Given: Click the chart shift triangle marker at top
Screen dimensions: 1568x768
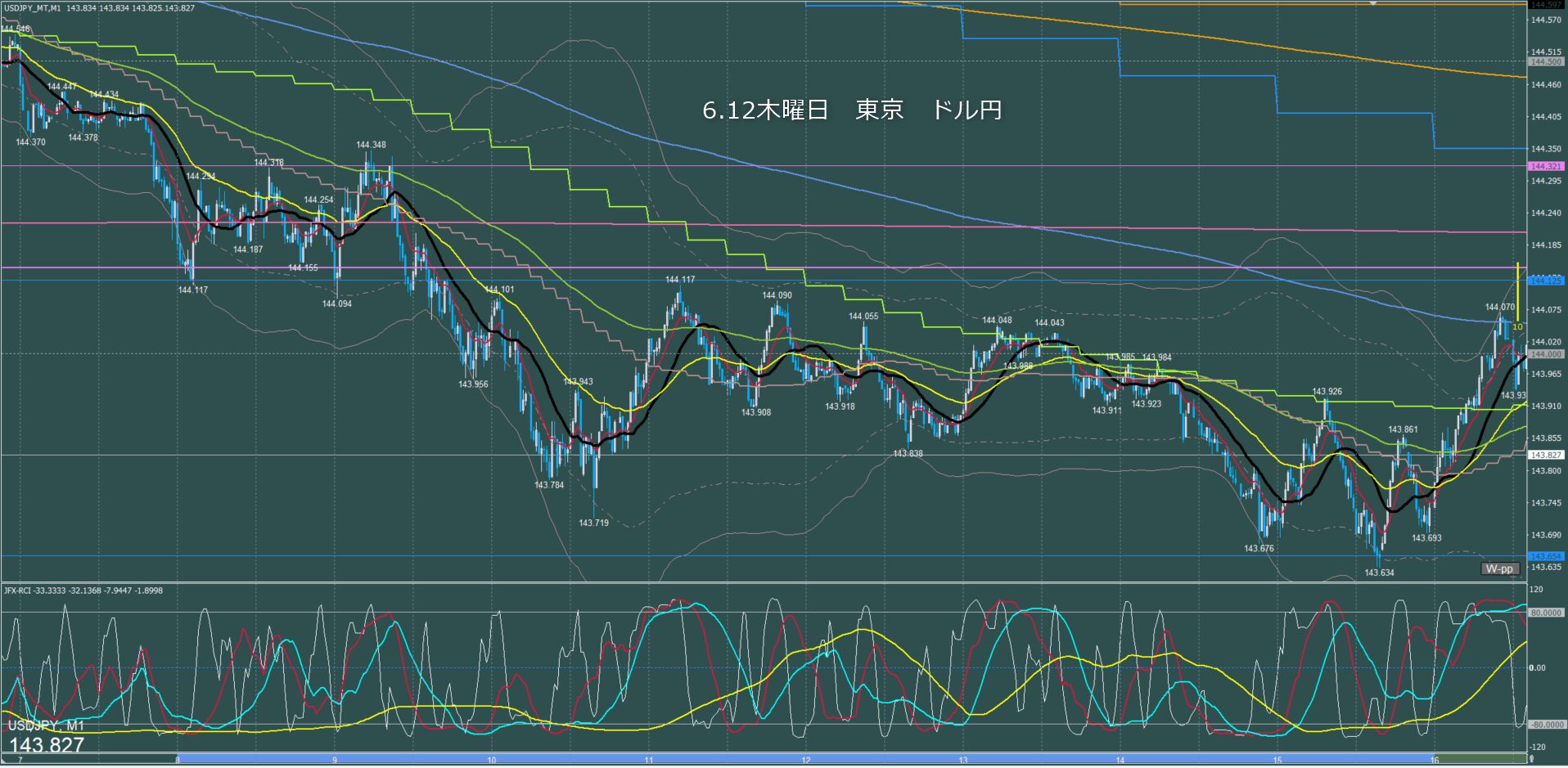Looking at the screenshot, I should (1374, 3).
